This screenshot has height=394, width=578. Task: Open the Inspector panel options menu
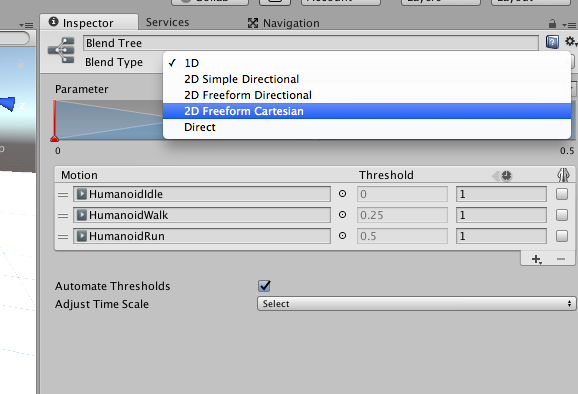point(569,25)
